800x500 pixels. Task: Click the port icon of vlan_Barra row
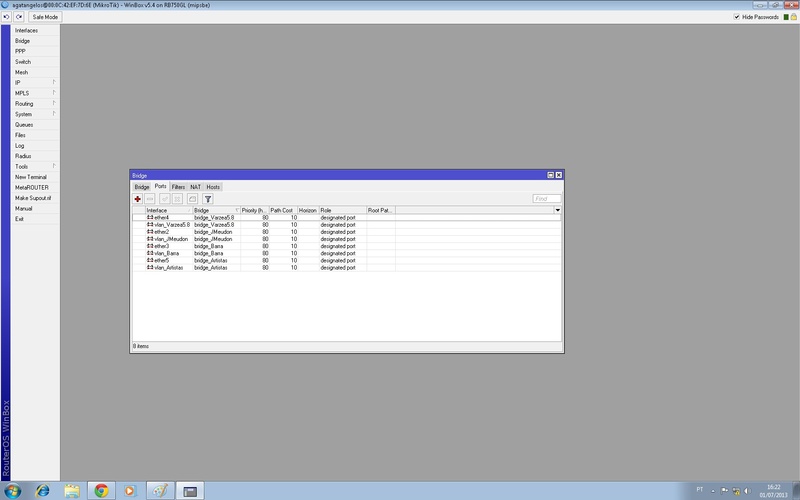(x=150, y=253)
